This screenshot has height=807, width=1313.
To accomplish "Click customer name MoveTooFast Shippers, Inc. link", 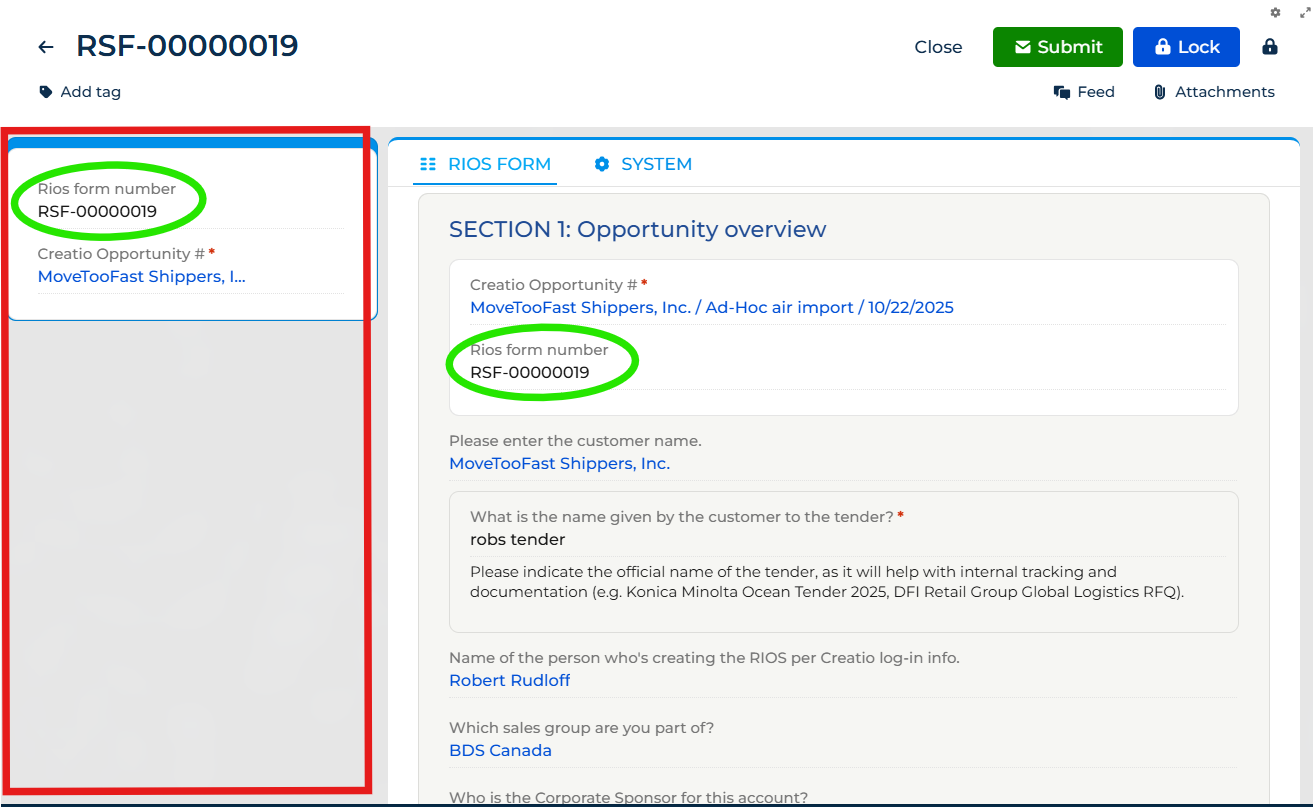I will coord(559,463).
